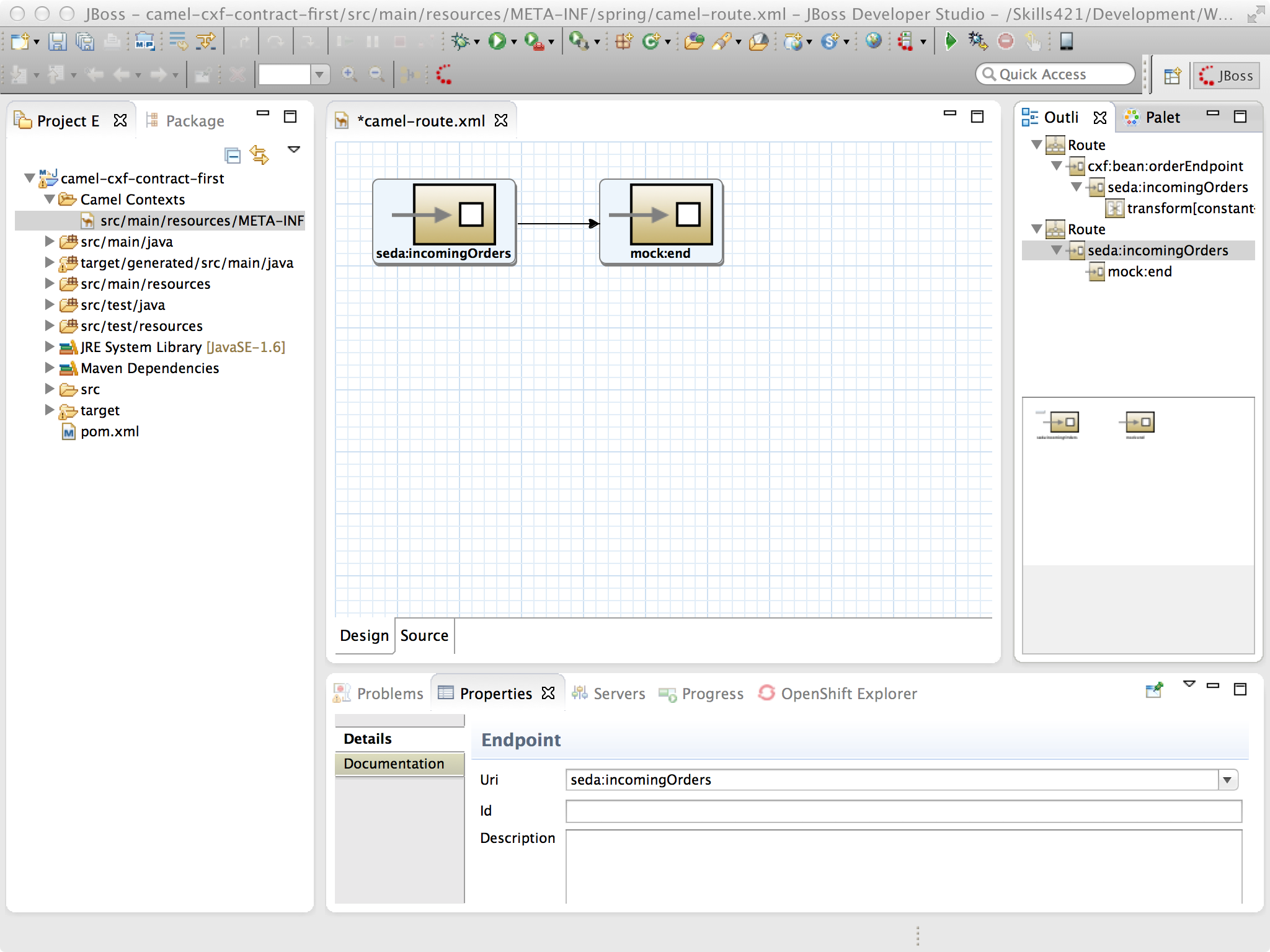
Task: Open the Uri combo box dropdown
Action: (x=1227, y=780)
